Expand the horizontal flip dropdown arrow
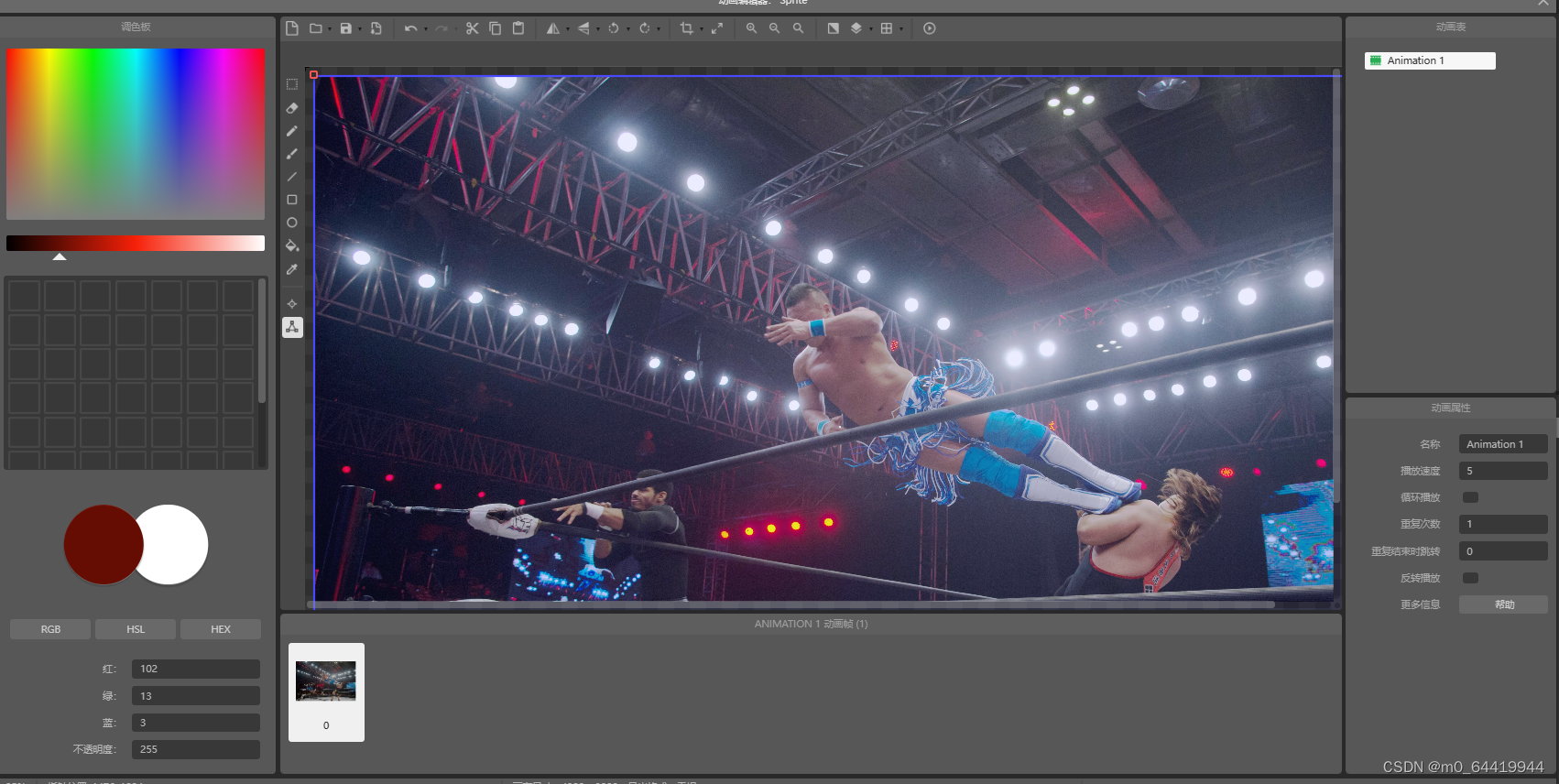The height and width of the screenshot is (784, 1559). [x=568, y=29]
